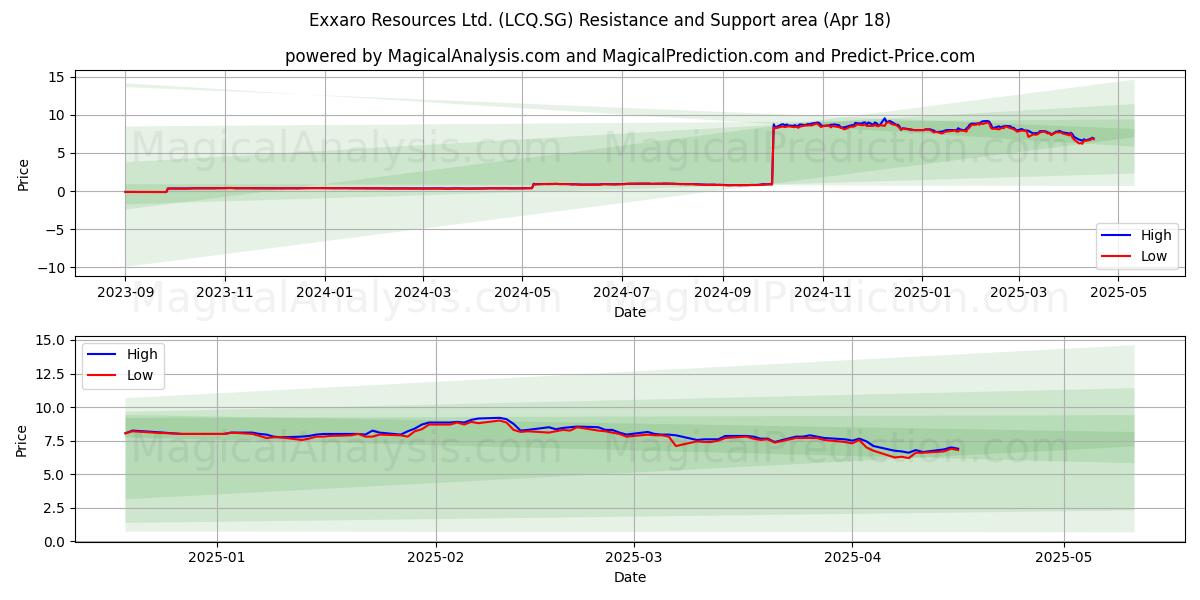Screen dimensions: 1200x600
Task: Click the 'Price' y-axis label of top chart
Action: pos(23,174)
